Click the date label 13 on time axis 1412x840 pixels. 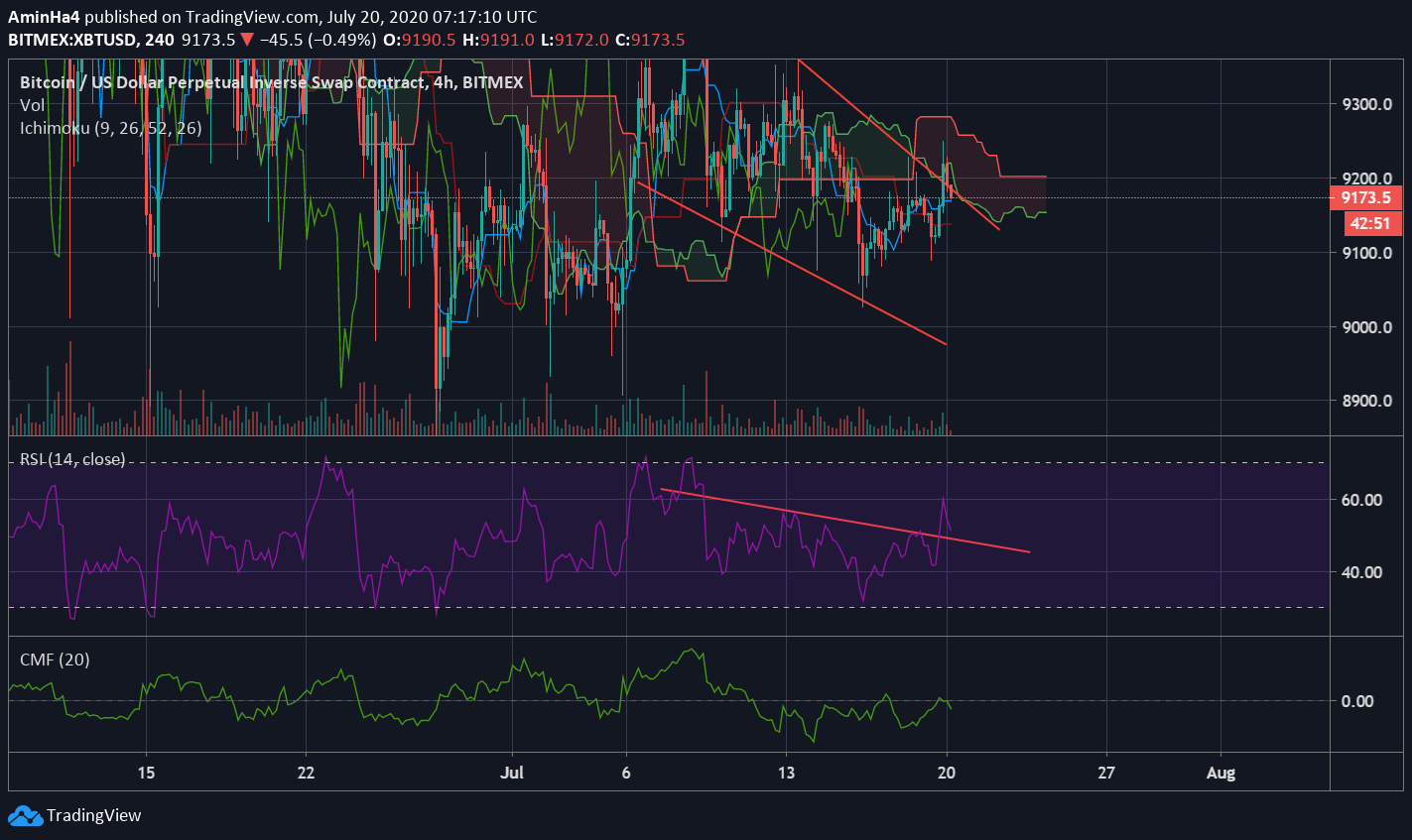tap(786, 774)
